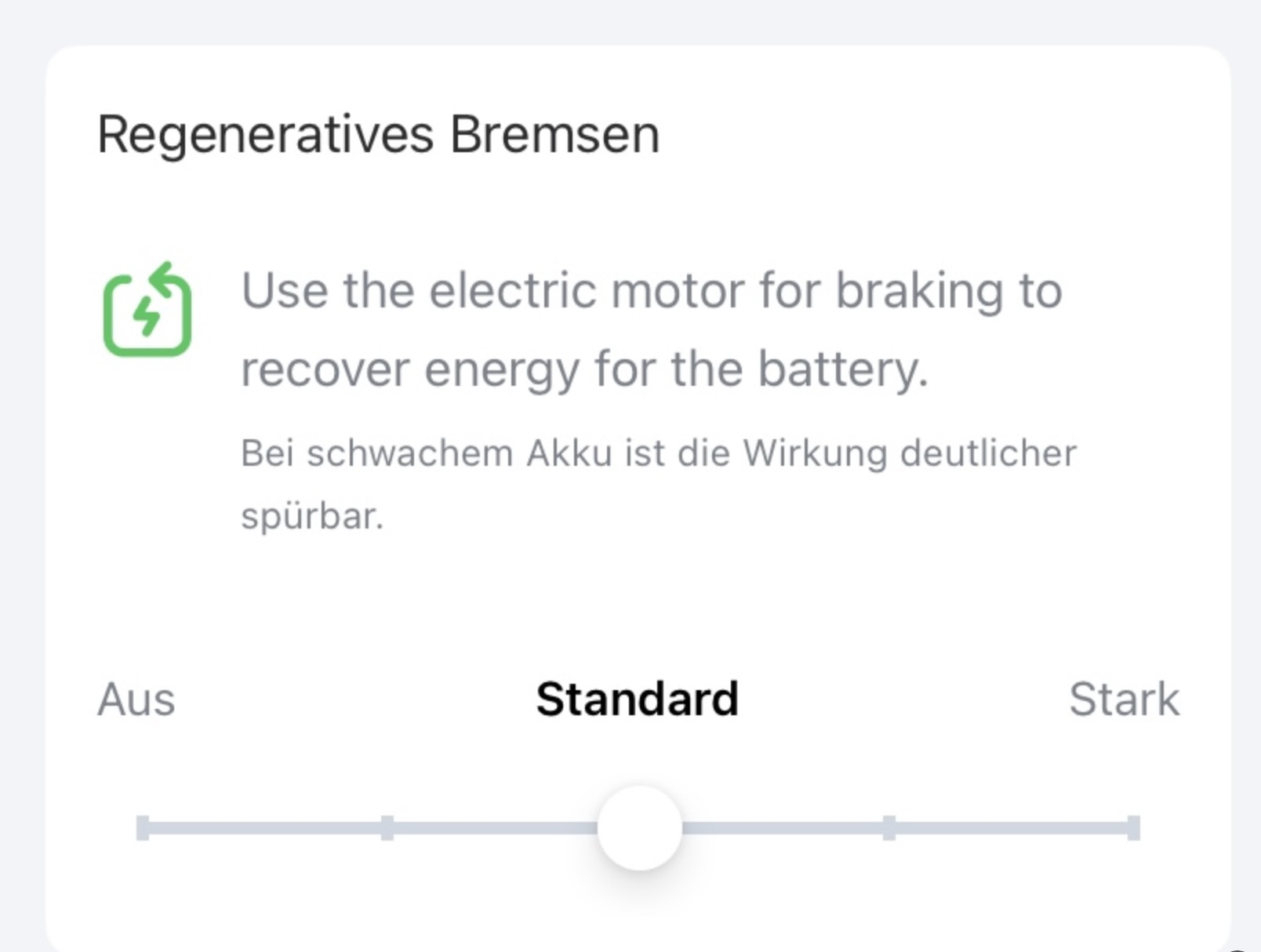This screenshot has width=1261, height=952.
Task: Select the "Aus" braking level label
Action: pyautogui.click(x=136, y=699)
